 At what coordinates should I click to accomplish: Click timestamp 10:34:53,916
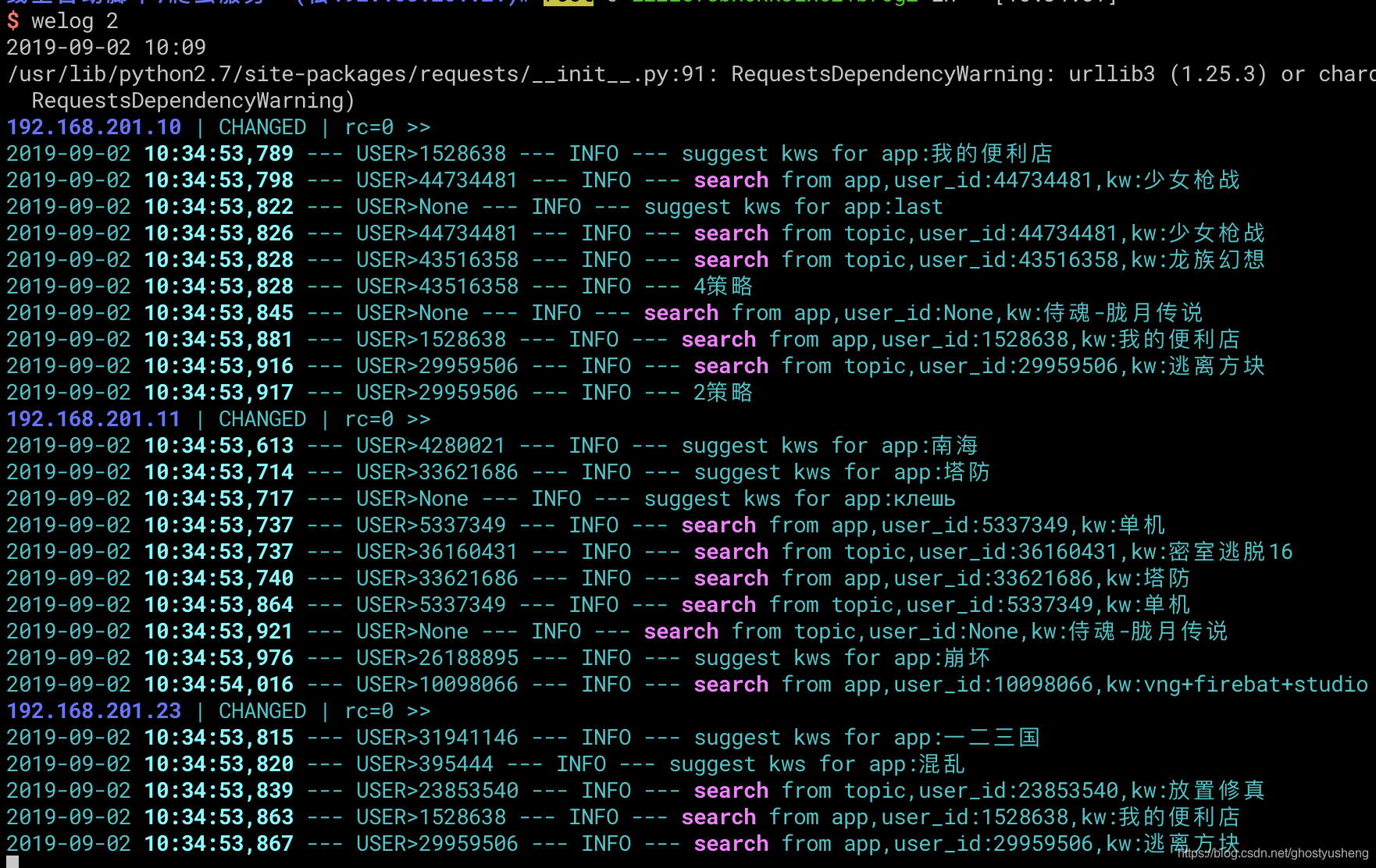[x=219, y=366]
